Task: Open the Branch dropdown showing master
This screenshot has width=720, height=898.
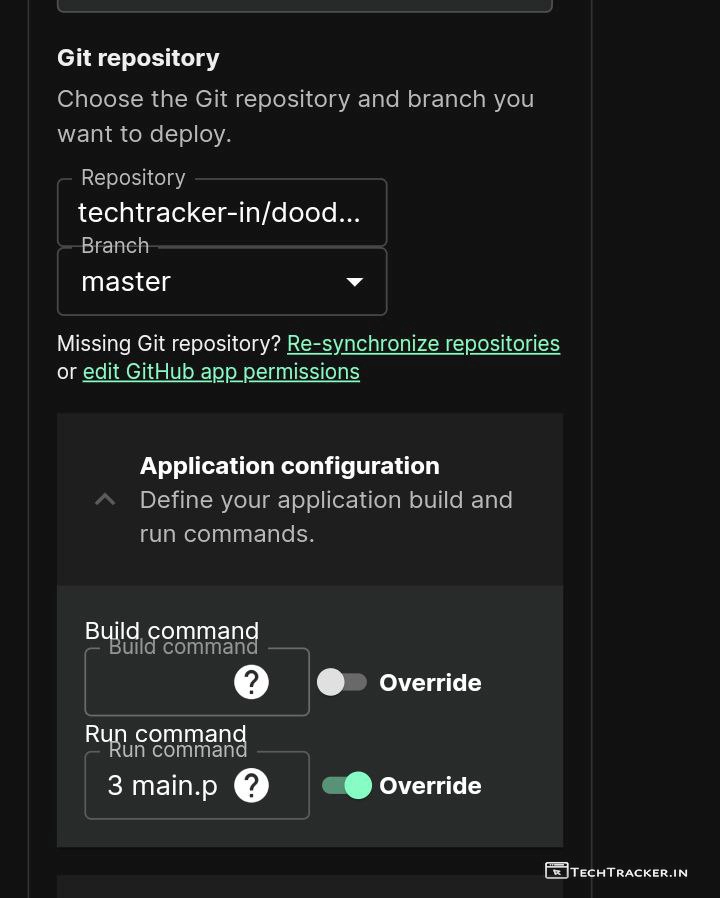Action: pos(222,281)
